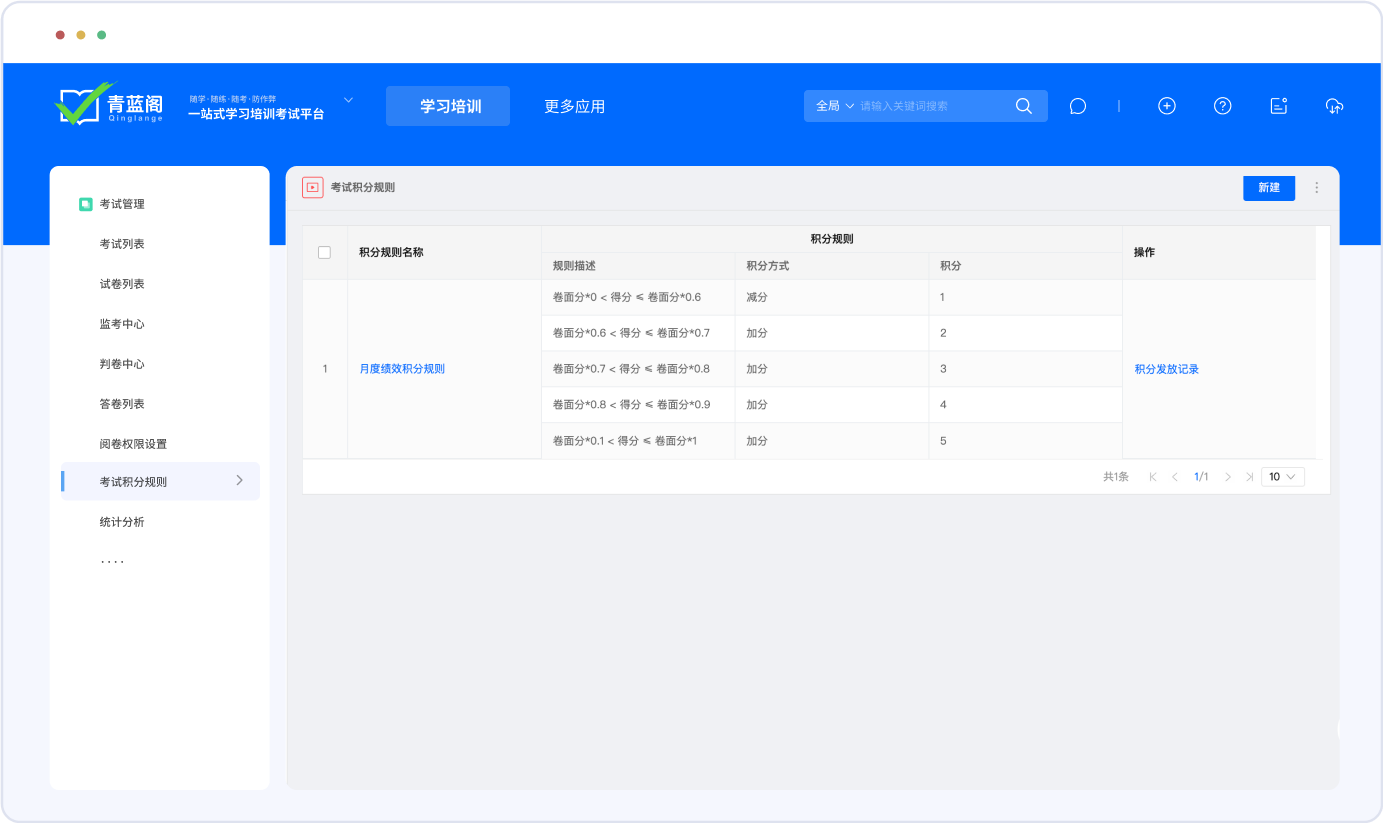This screenshot has height=823, width=1383.
Task: Click the 新建 button
Action: tap(1268, 188)
